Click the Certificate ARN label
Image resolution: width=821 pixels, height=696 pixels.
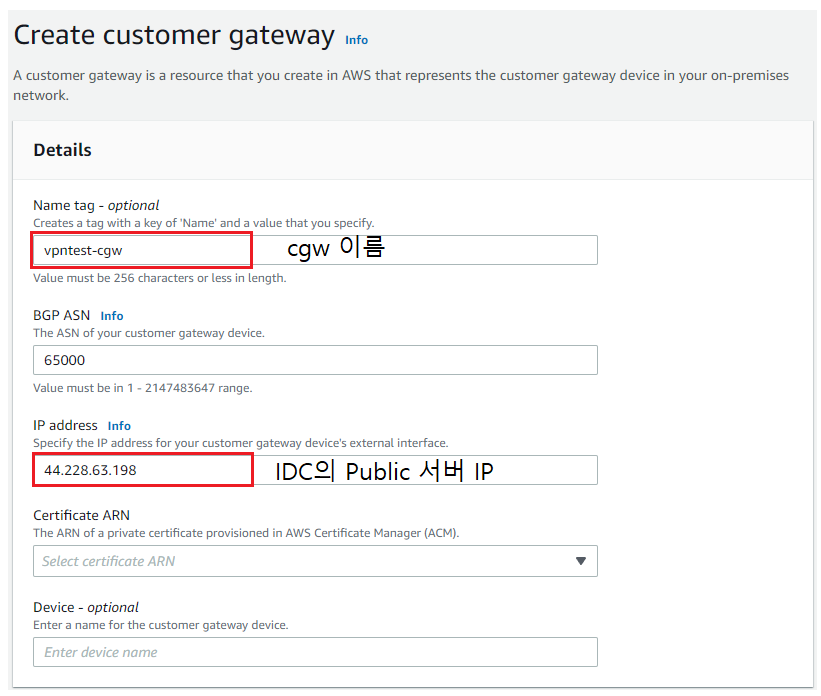(81, 515)
